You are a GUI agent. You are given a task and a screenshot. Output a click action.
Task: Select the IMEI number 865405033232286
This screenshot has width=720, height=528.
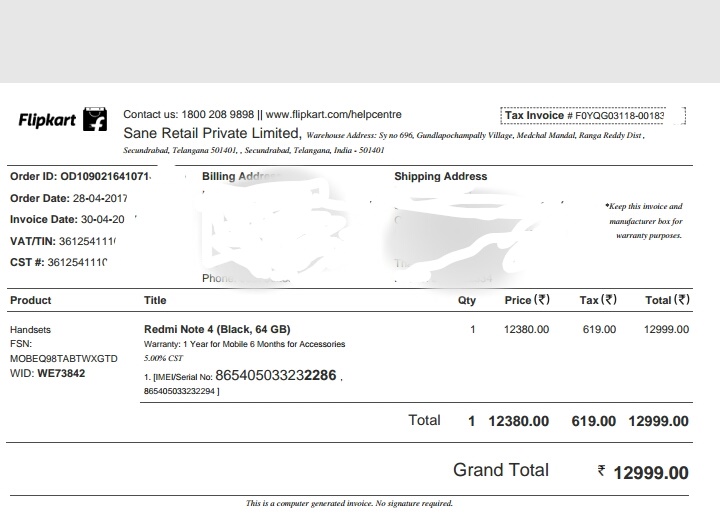(x=276, y=375)
